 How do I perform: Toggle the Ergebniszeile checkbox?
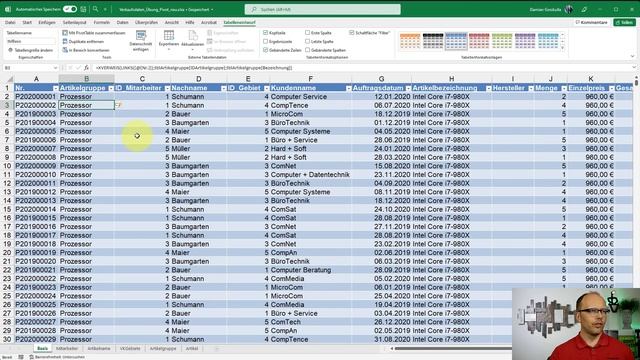click(x=265, y=42)
